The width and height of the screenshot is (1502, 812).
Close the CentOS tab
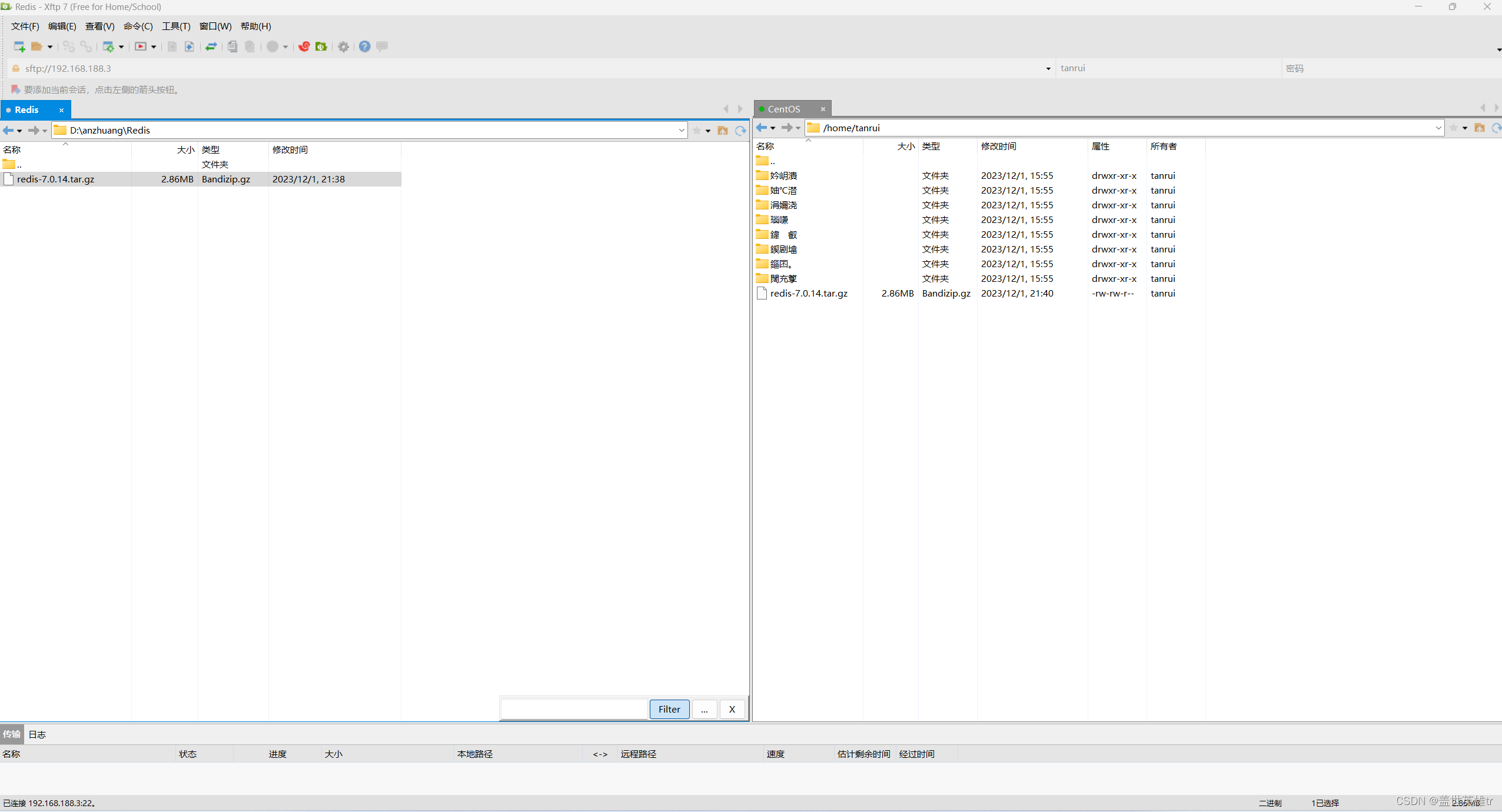tap(823, 109)
